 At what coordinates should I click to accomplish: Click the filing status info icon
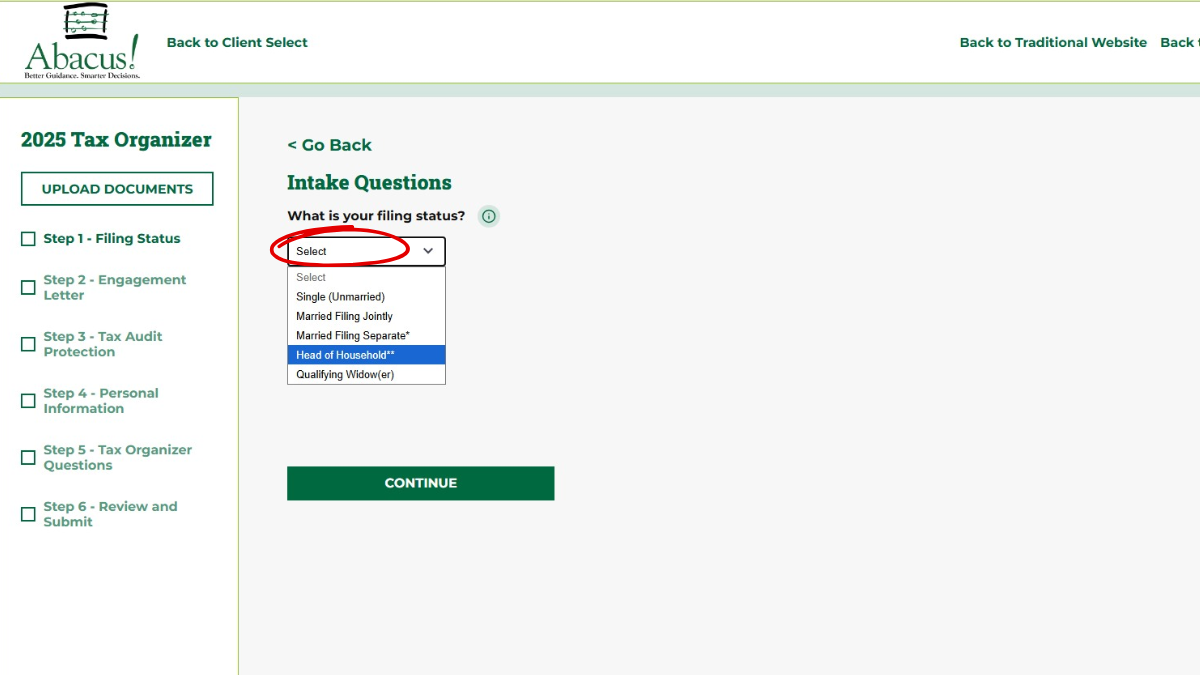click(x=488, y=216)
